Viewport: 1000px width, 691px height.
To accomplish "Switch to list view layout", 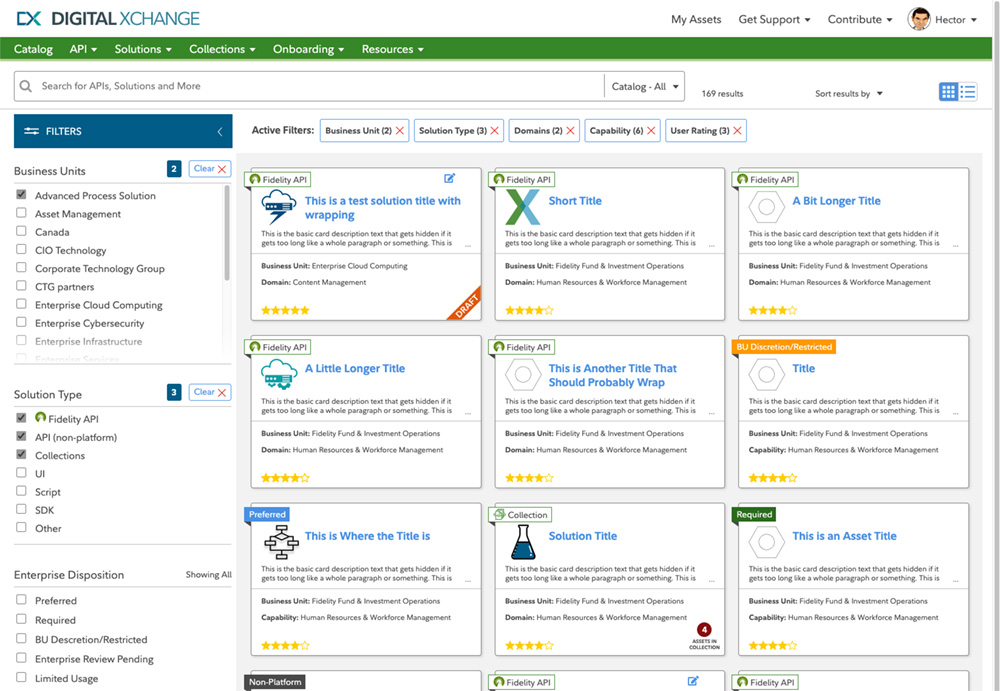I will coord(970,92).
